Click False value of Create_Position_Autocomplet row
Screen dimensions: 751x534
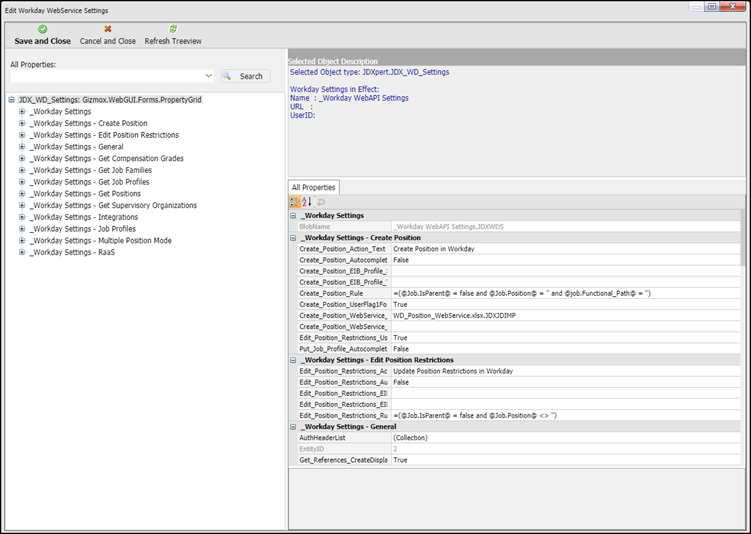566,260
